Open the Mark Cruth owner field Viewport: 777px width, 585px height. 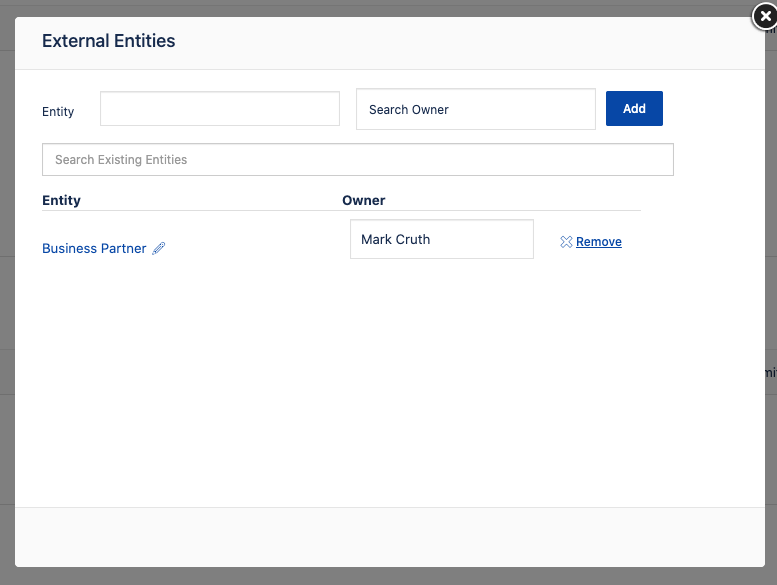tap(441, 240)
